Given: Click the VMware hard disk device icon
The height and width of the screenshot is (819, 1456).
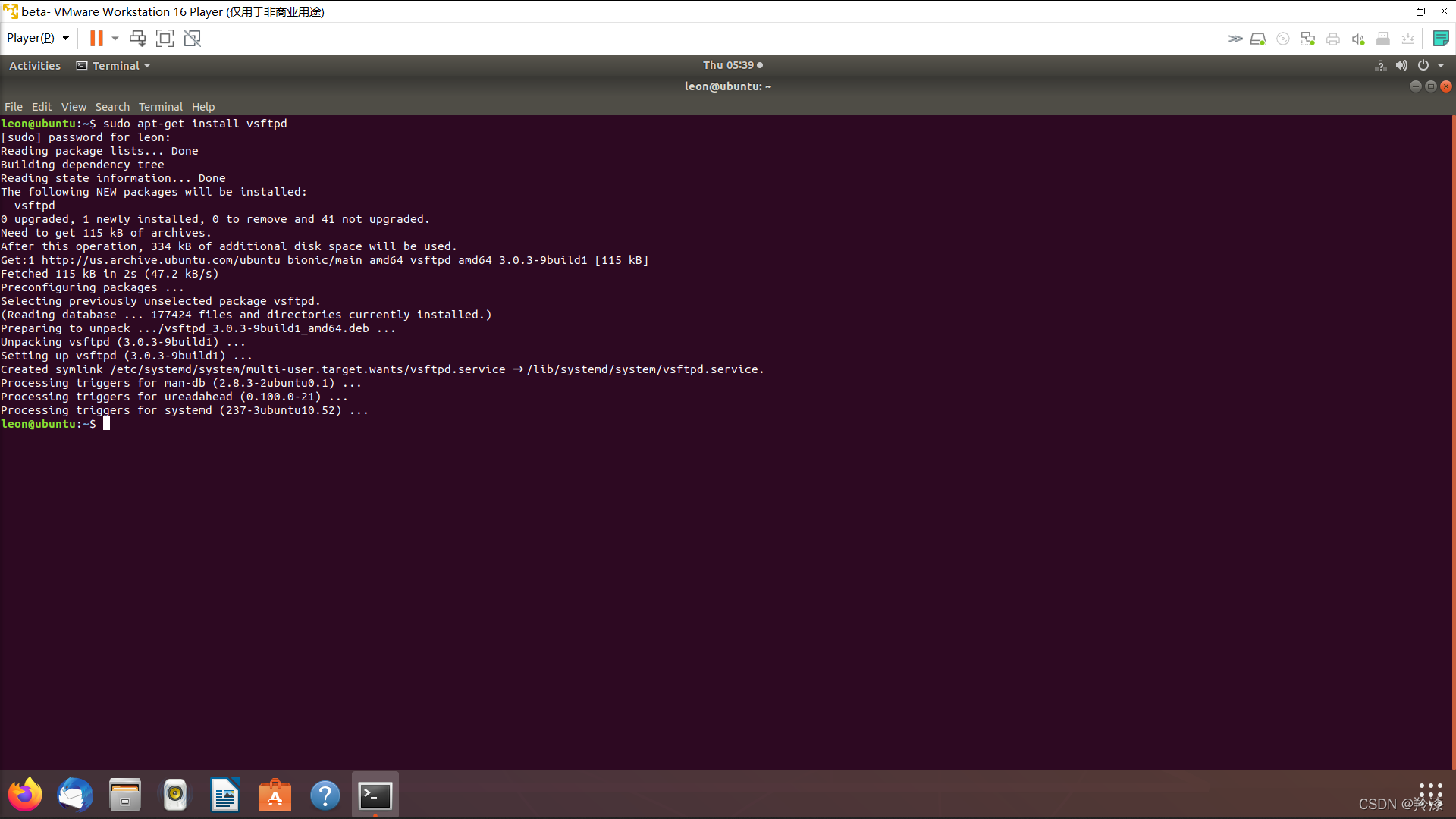Looking at the screenshot, I should pyautogui.click(x=1258, y=39).
